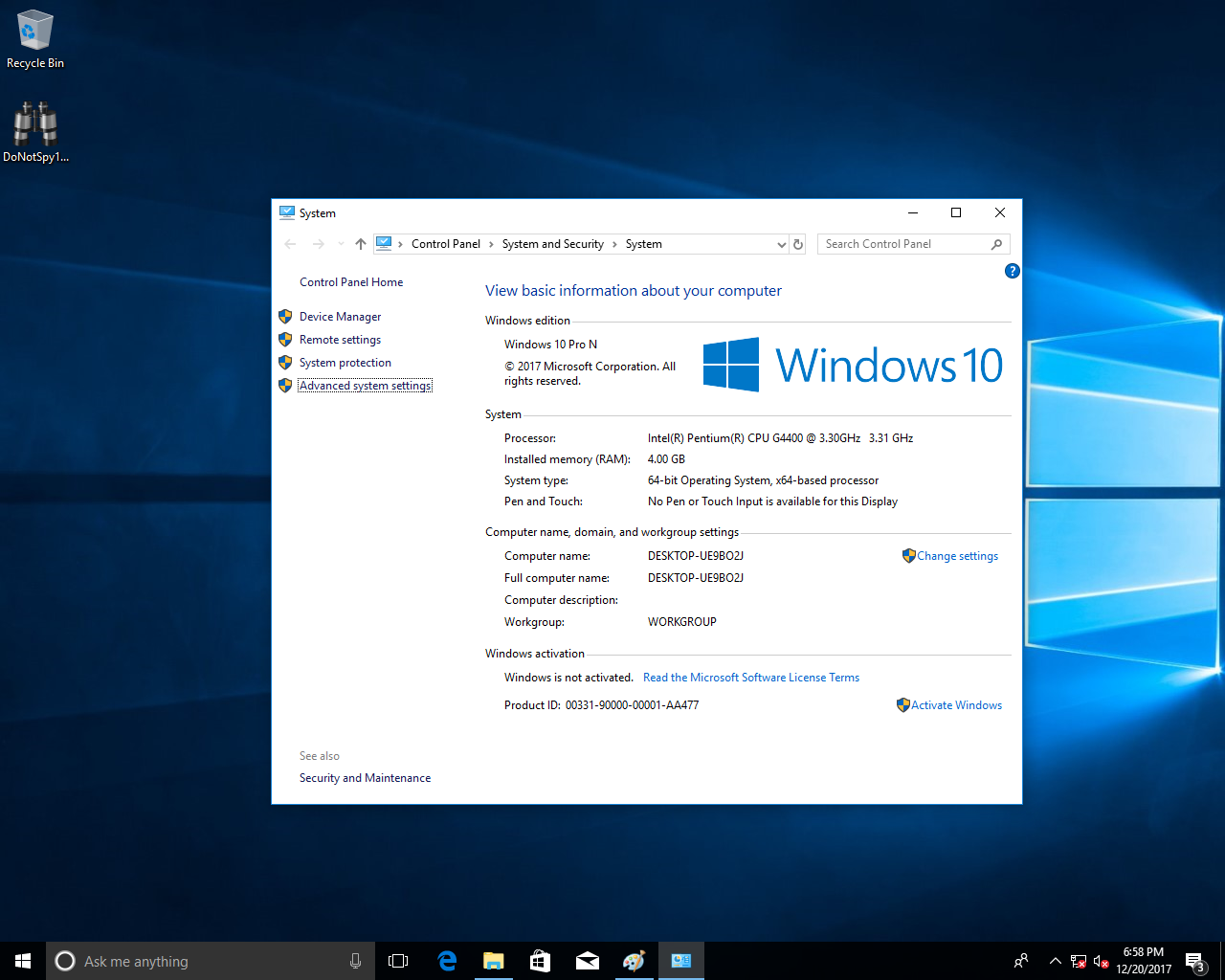Open the Store app in taskbar
The width and height of the screenshot is (1225, 980).
tap(541, 961)
